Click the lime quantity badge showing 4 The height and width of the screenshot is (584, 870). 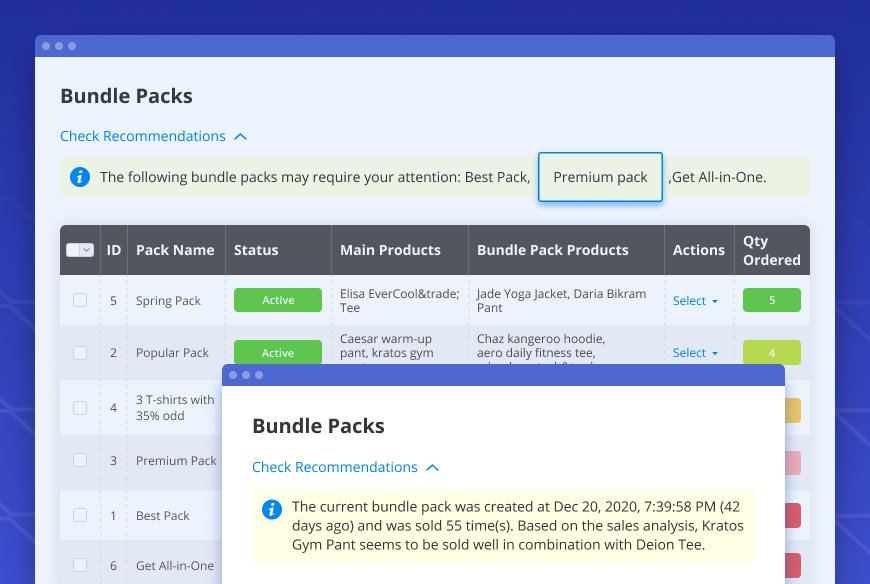point(771,353)
